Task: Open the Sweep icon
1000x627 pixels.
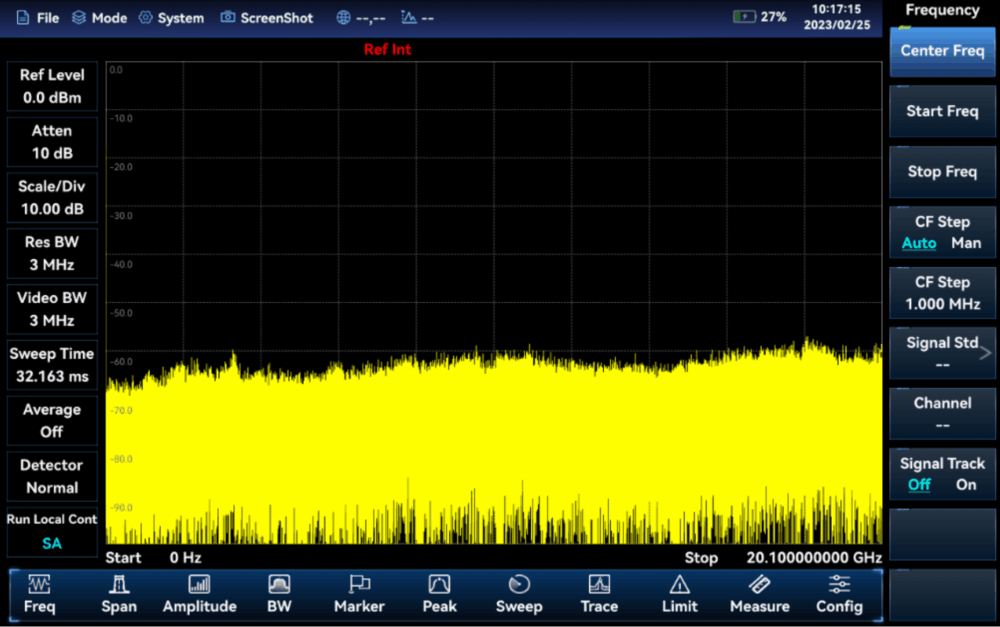Action: point(519,585)
